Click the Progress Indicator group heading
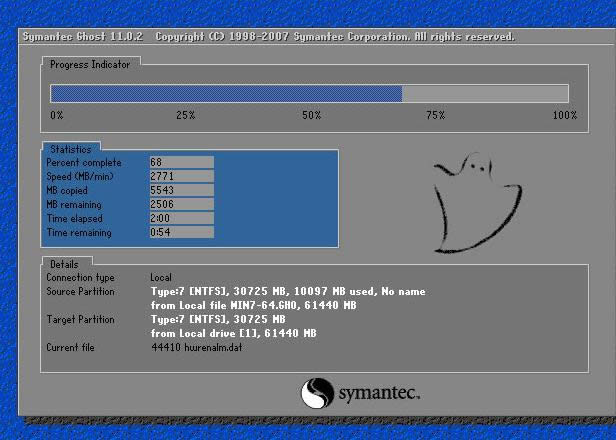Screen dimensions: 616x440 pos(89,64)
